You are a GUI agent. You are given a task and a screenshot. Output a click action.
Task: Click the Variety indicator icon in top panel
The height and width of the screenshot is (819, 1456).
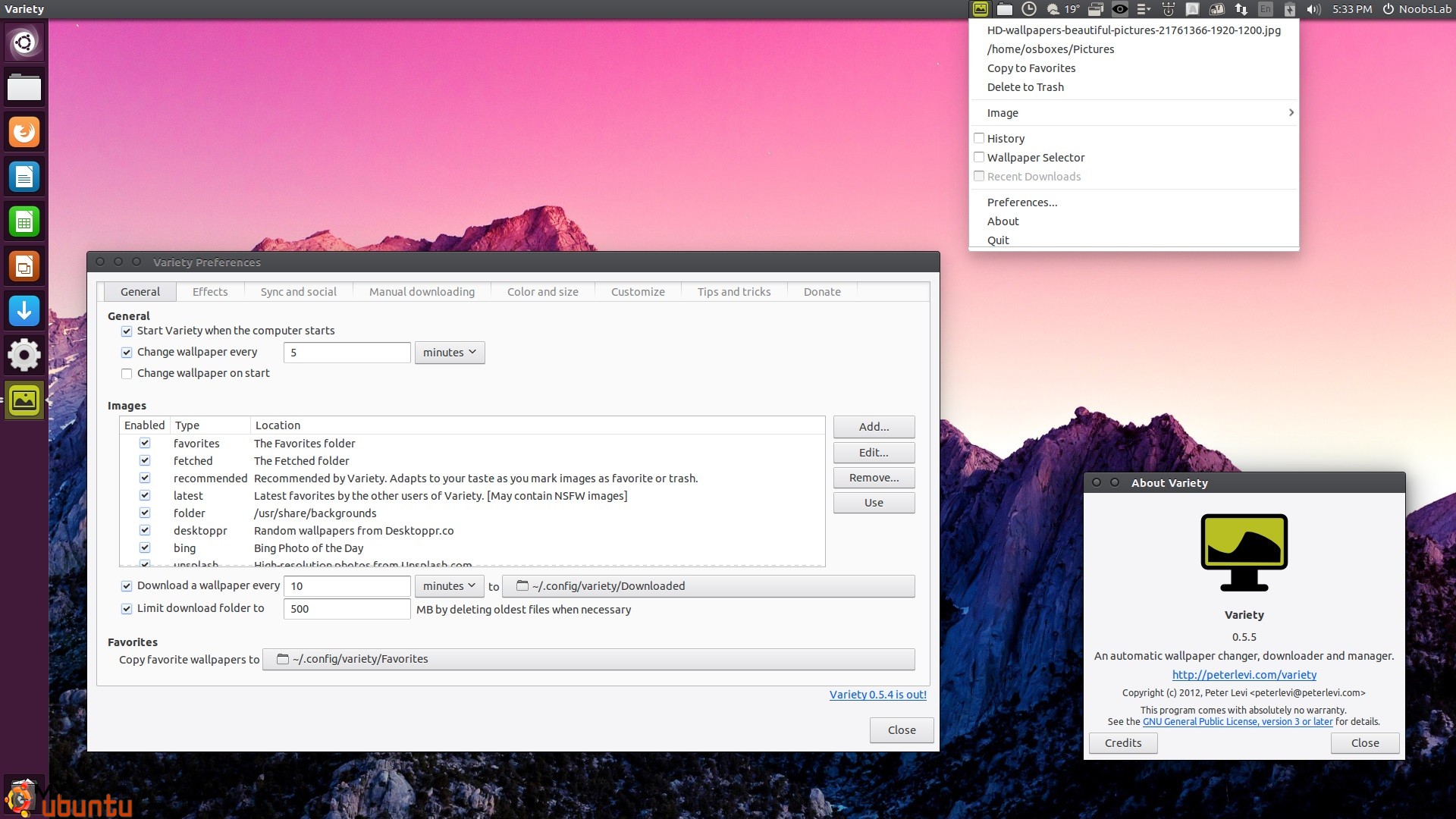tap(981, 9)
